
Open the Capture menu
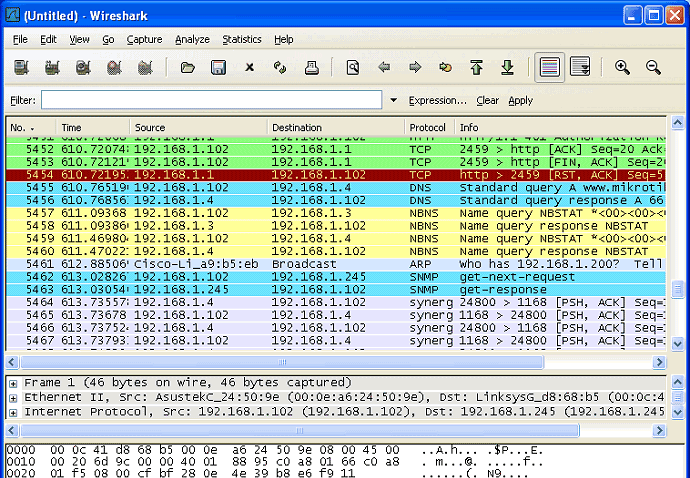click(x=144, y=40)
